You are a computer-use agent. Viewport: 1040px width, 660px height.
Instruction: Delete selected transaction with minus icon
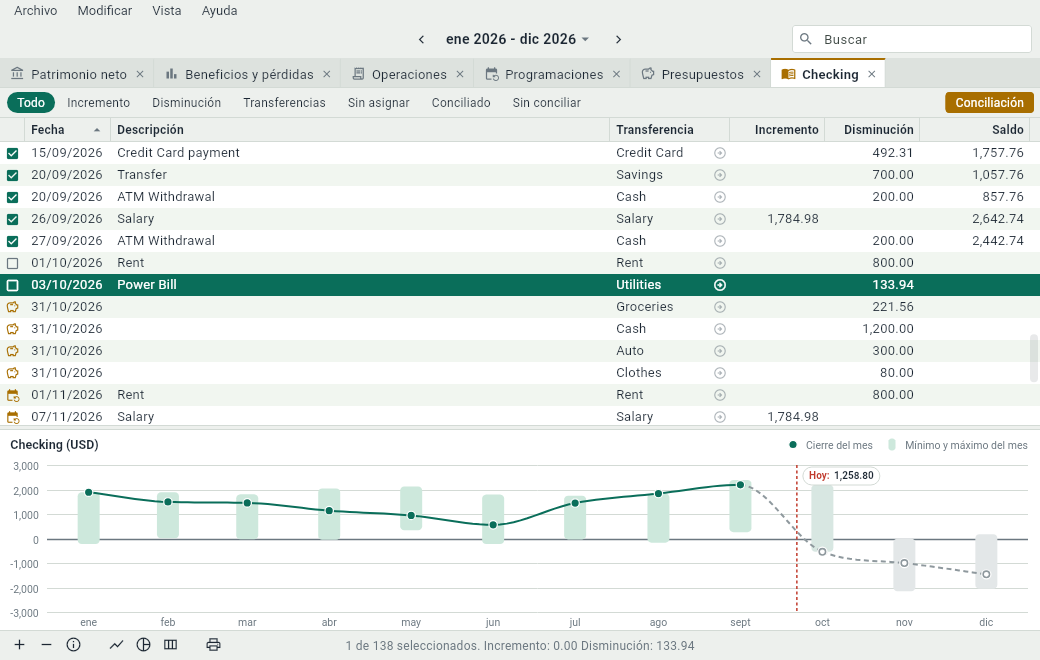46,645
